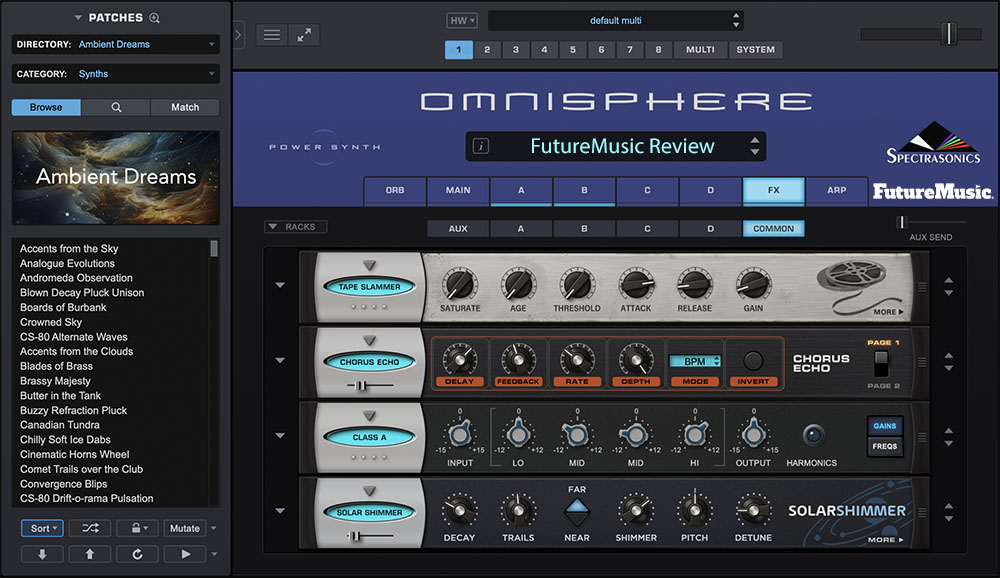The width and height of the screenshot is (1000, 578).
Task: Select the AUX rack tab
Action: 458,228
